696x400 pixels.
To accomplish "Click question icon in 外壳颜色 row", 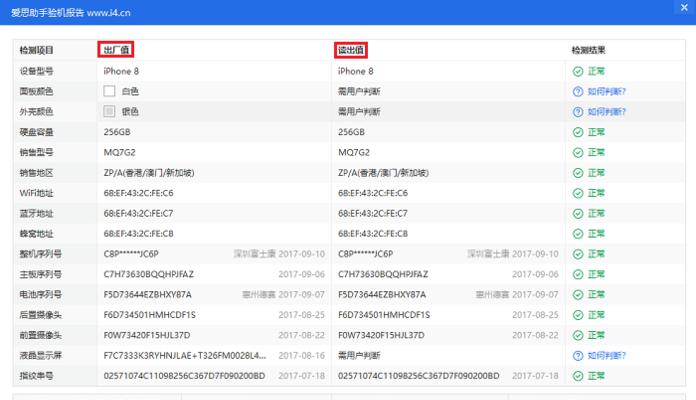I will coord(577,111).
